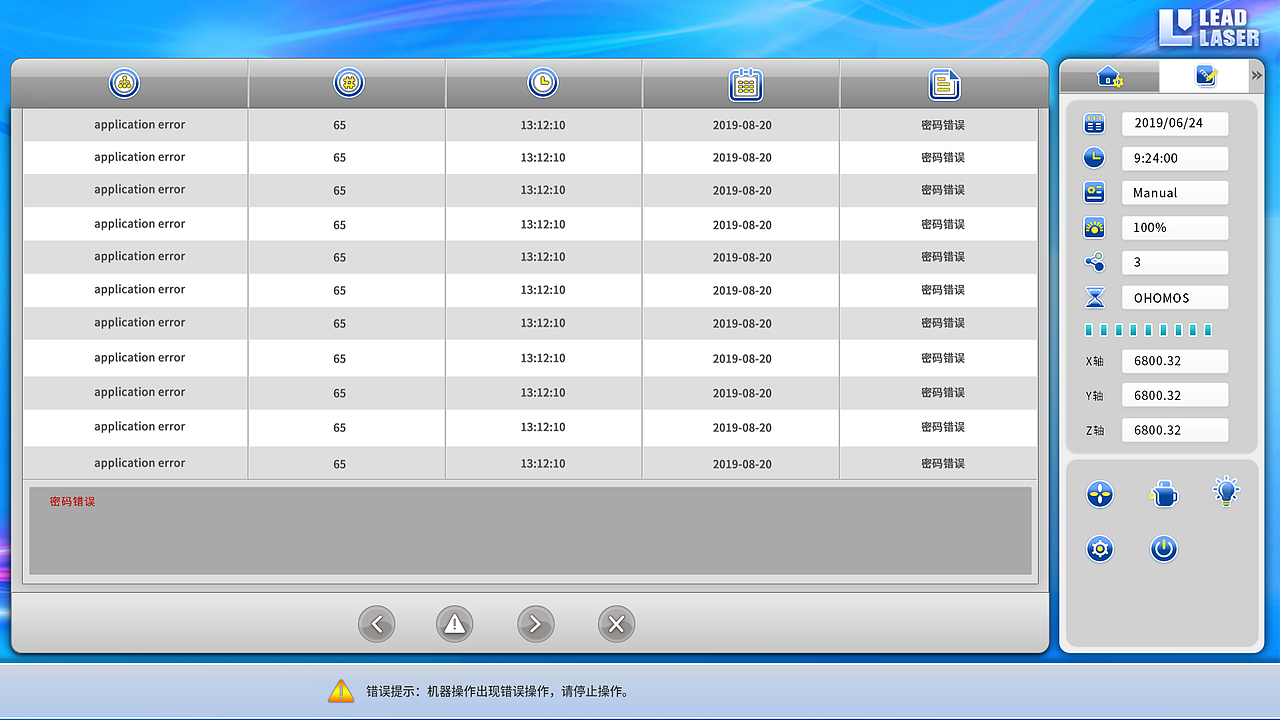The width and height of the screenshot is (1280, 720).
Task: Click the calendar date column header icon
Action: 746,84
